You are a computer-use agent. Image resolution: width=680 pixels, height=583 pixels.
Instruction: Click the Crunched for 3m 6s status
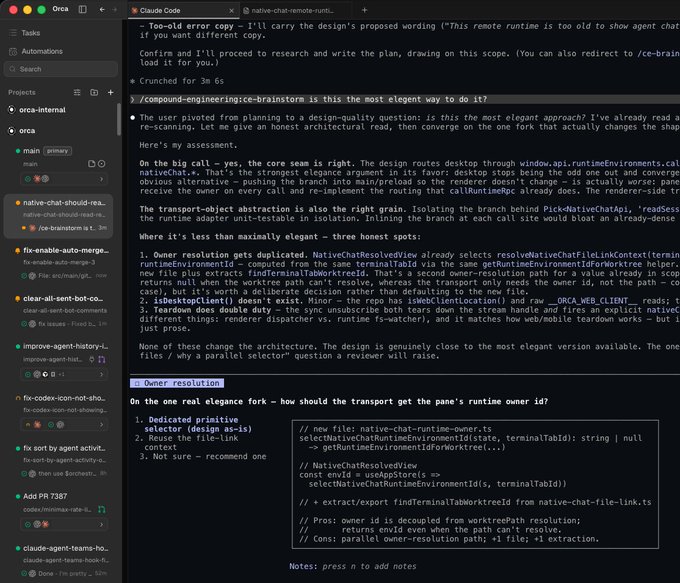[x=177, y=81]
